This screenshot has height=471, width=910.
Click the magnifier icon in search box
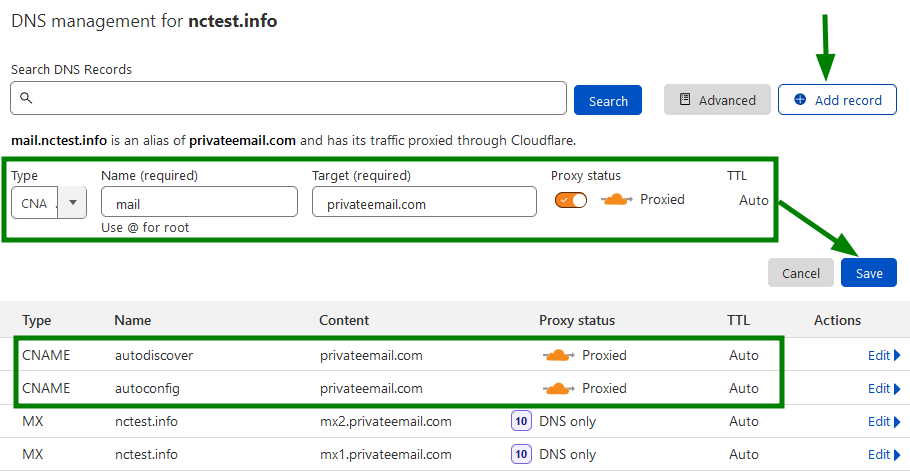[x=26, y=97]
